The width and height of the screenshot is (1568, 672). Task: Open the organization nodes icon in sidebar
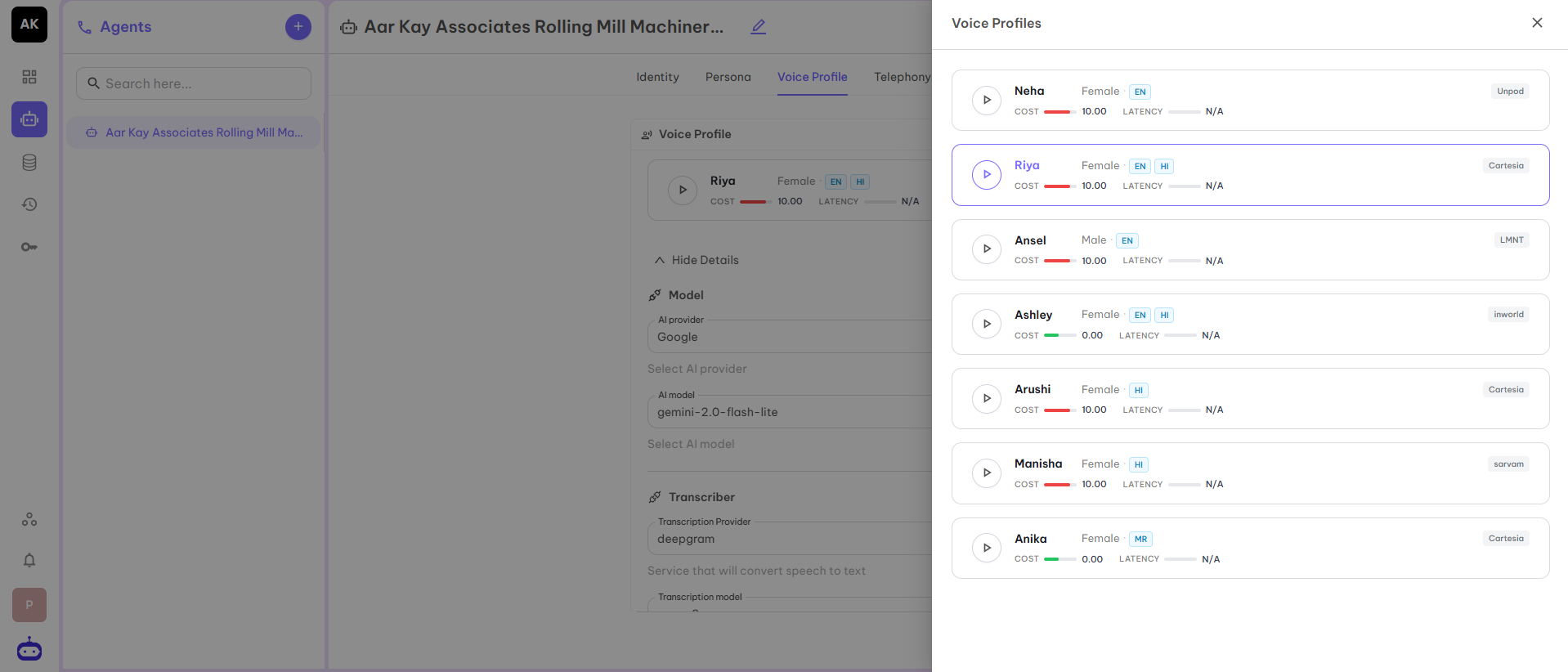29,519
